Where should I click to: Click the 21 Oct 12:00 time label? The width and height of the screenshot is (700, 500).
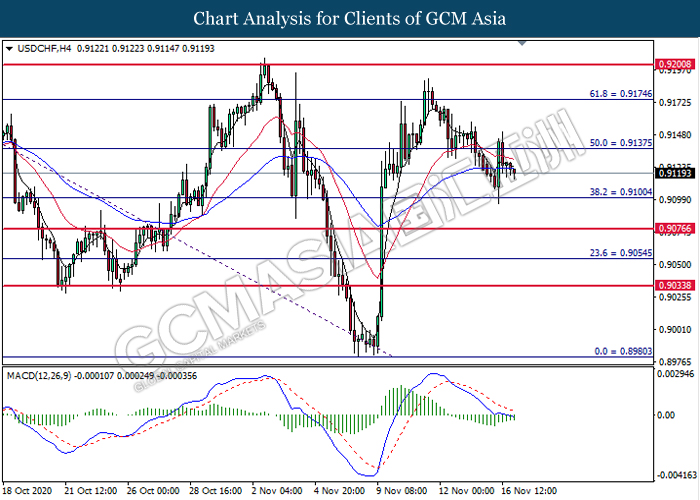[x=91, y=491]
